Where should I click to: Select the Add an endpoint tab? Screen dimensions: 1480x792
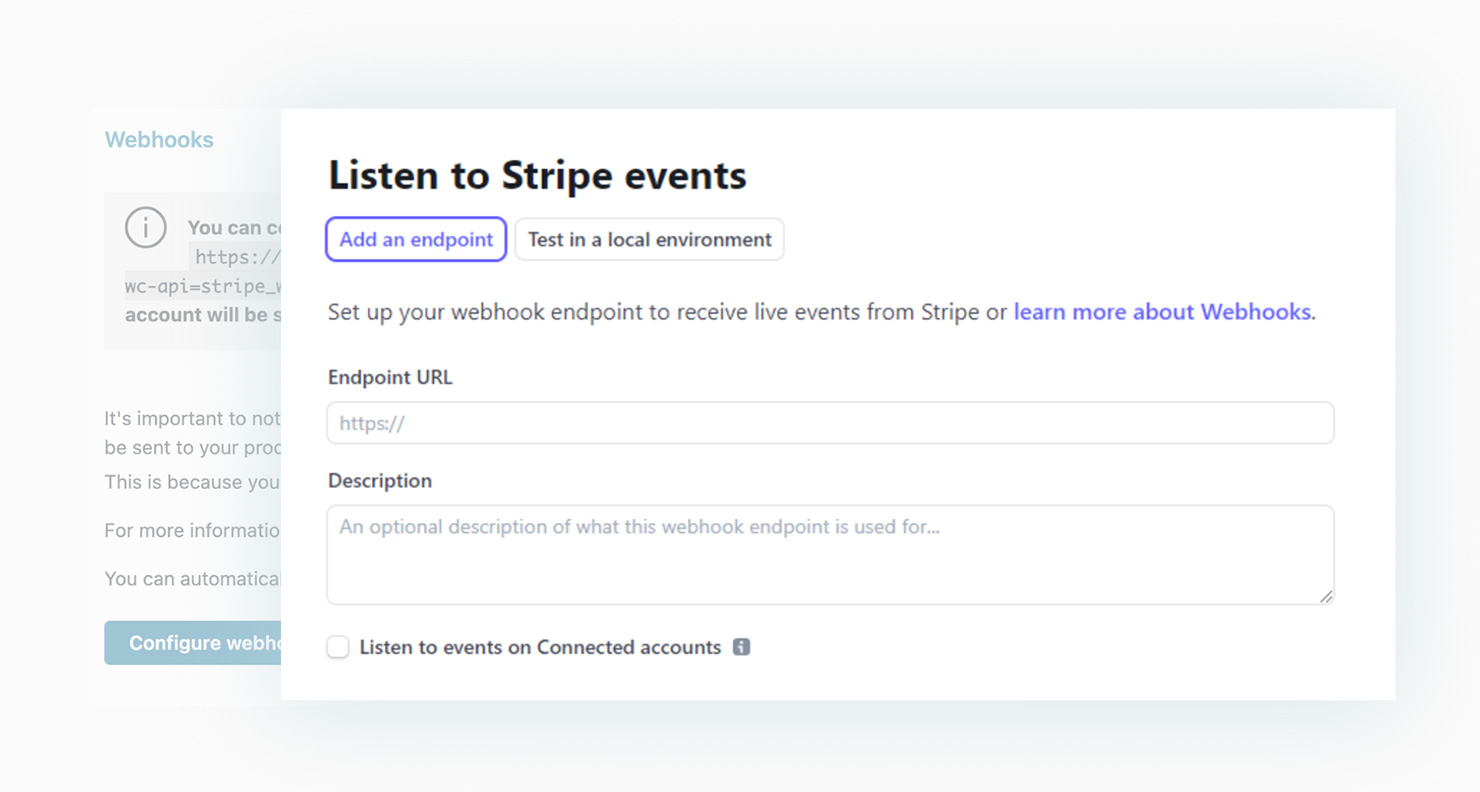(x=416, y=240)
